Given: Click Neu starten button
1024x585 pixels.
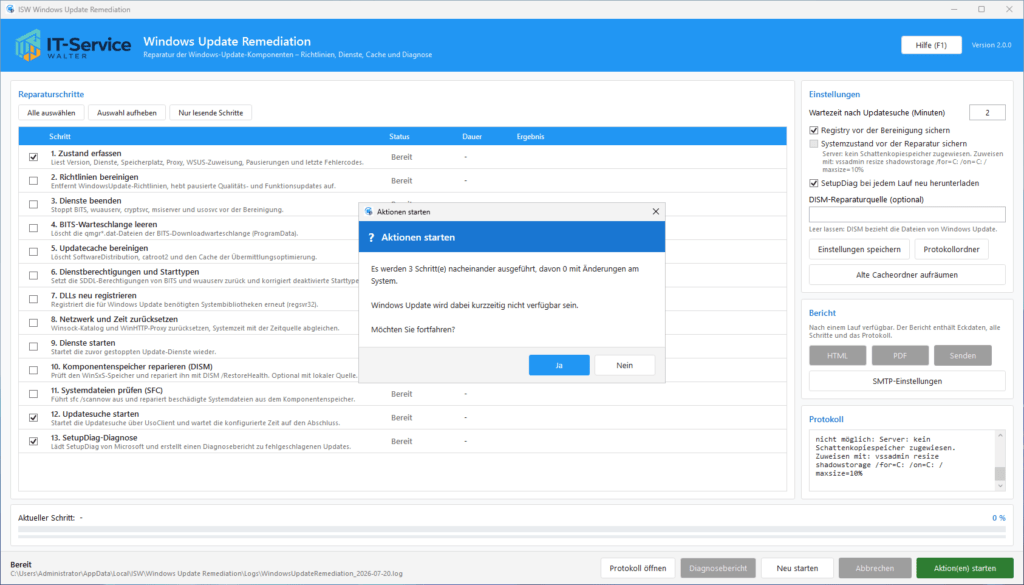Looking at the screenshot, I should tap(797, 568).
